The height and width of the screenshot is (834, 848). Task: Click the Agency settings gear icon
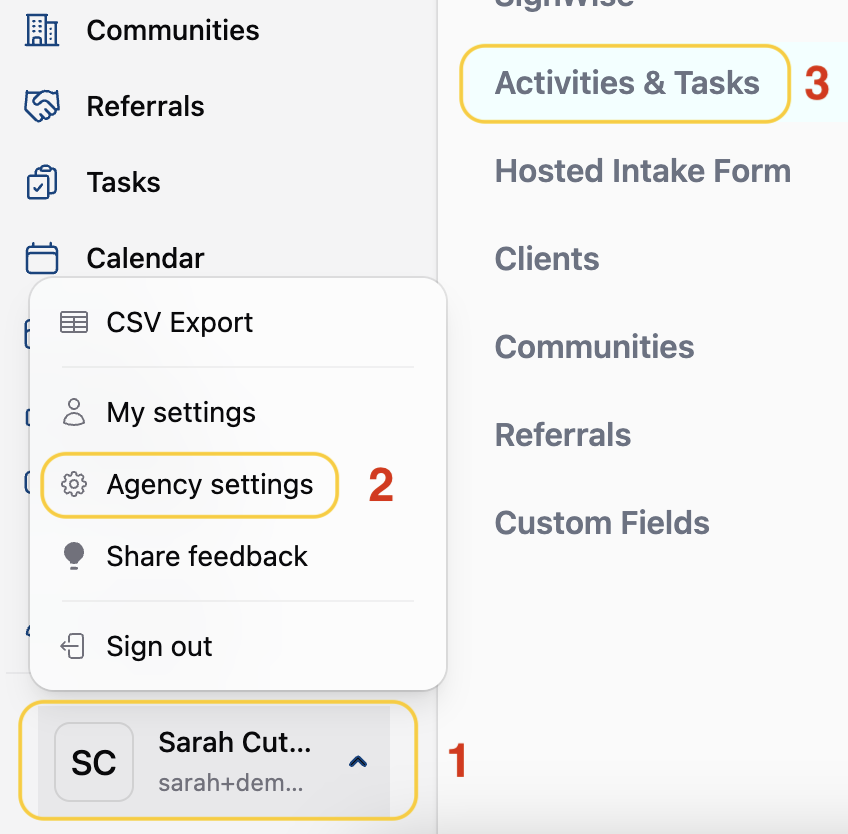(x=74, y=484)
